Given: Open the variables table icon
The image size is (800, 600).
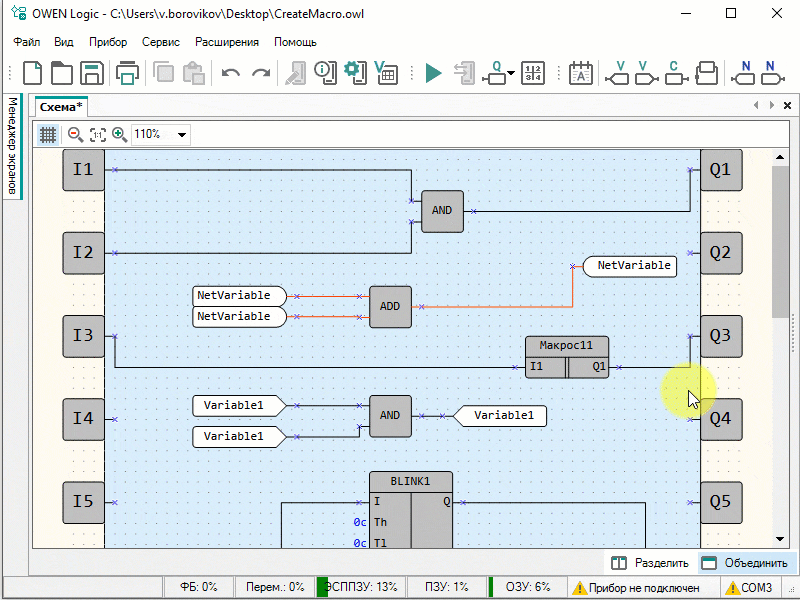Looking at the screenshot, I should coord(385,73).
